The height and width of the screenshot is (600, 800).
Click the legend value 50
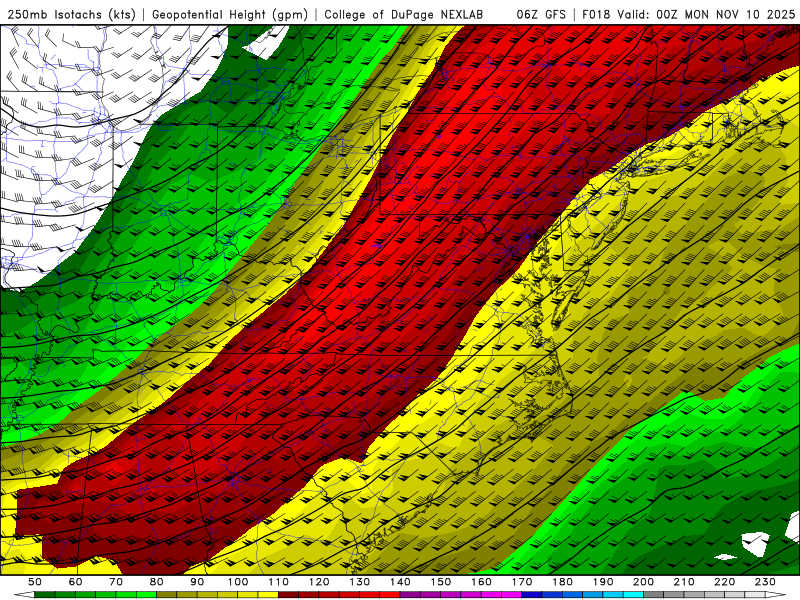[35, 582]
